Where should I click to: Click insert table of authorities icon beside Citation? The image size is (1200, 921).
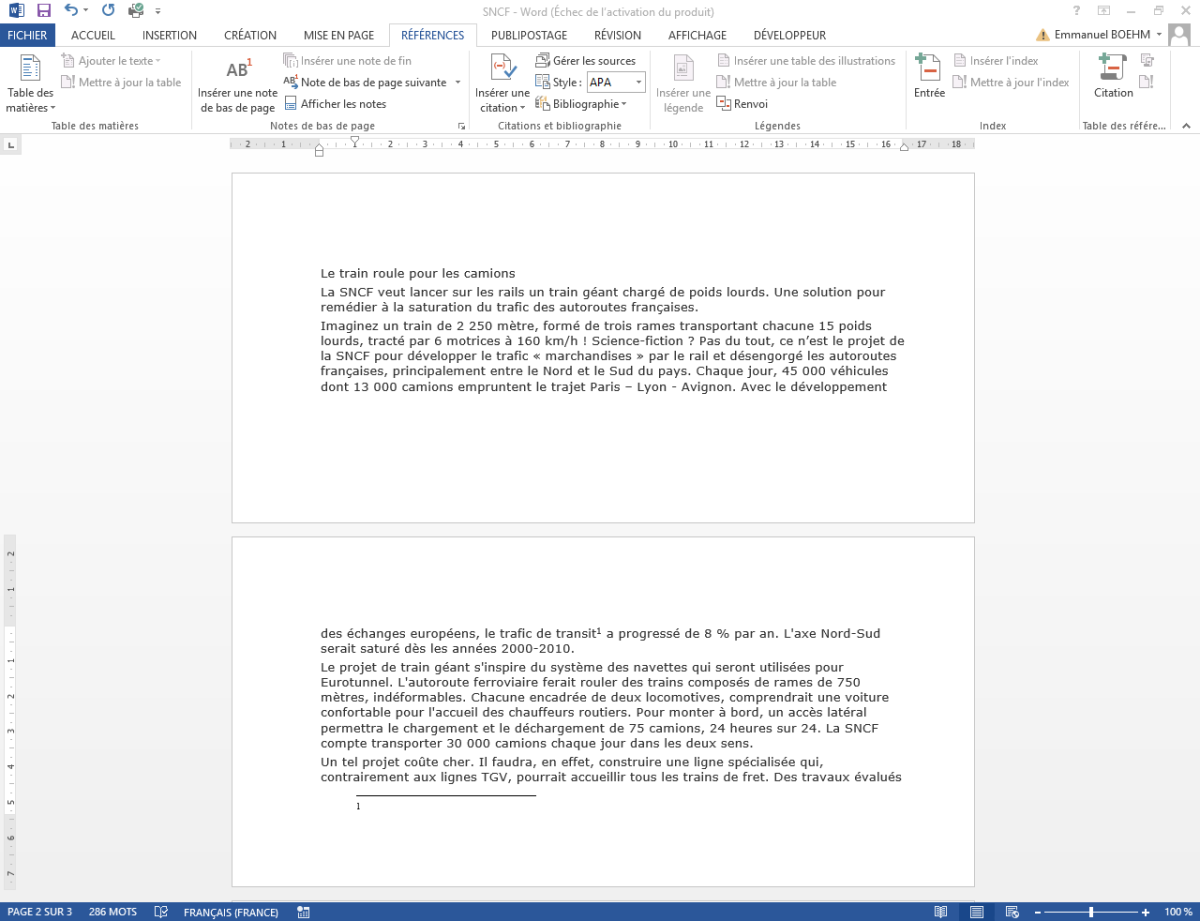1147,61
